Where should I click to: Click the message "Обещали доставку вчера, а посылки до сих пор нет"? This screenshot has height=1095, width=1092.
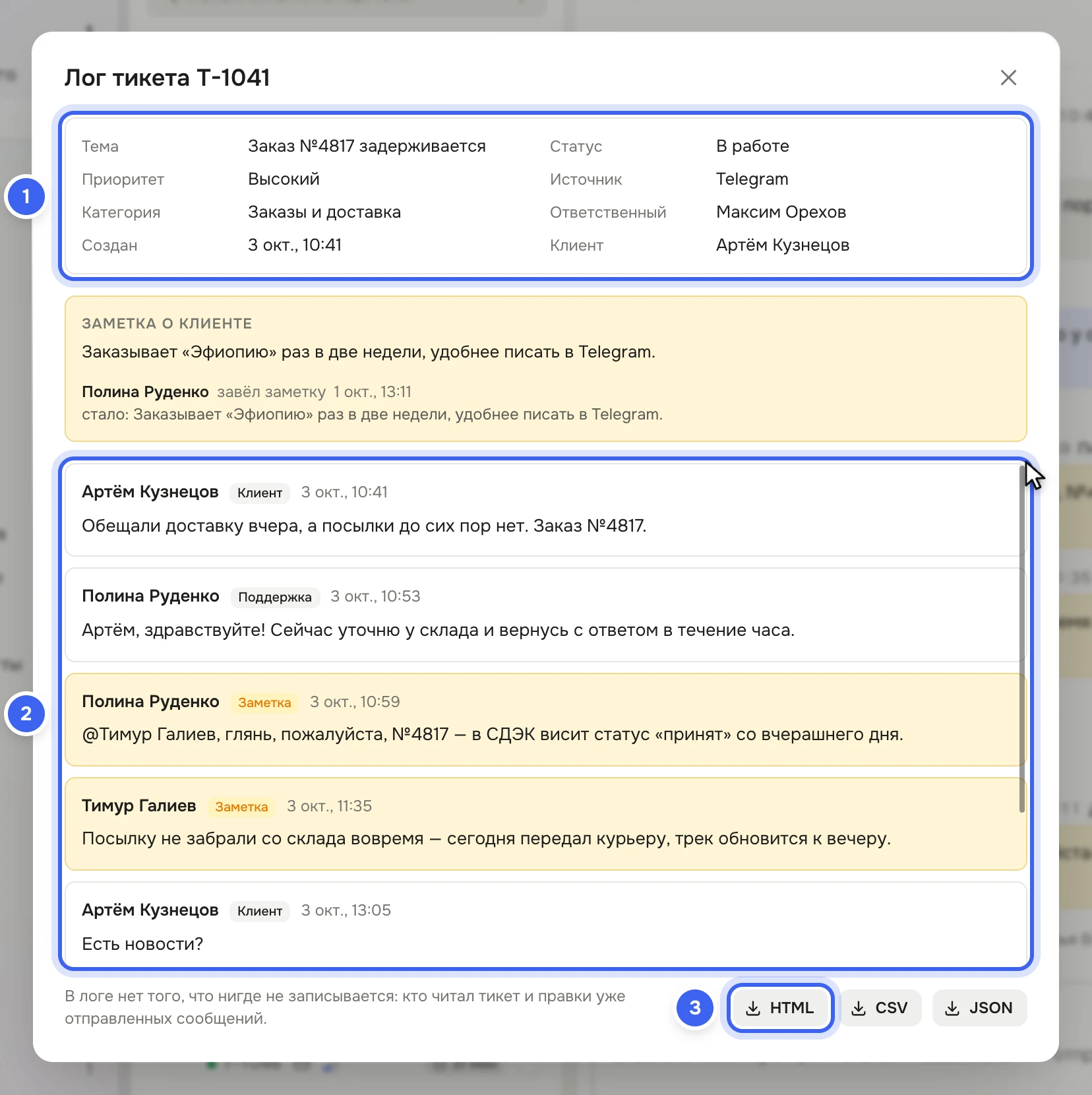(x=364, y=526)
